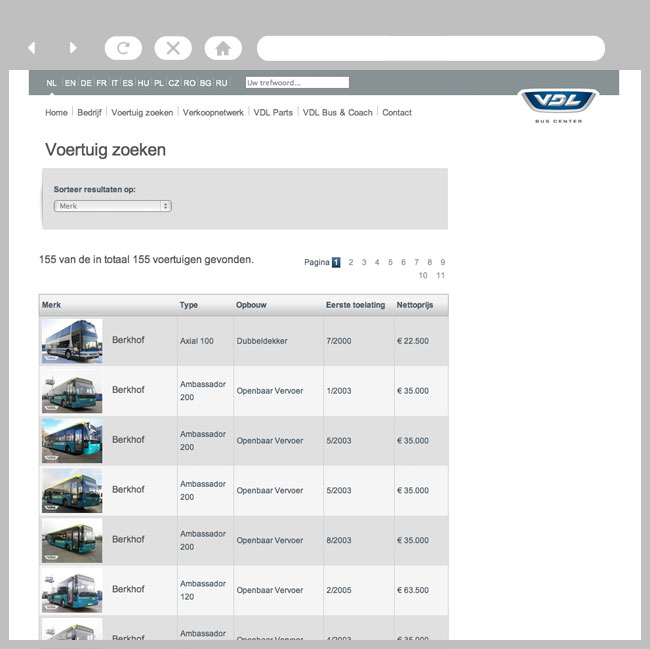Go to results page 9
650x649 pixels.
point(443,262)
